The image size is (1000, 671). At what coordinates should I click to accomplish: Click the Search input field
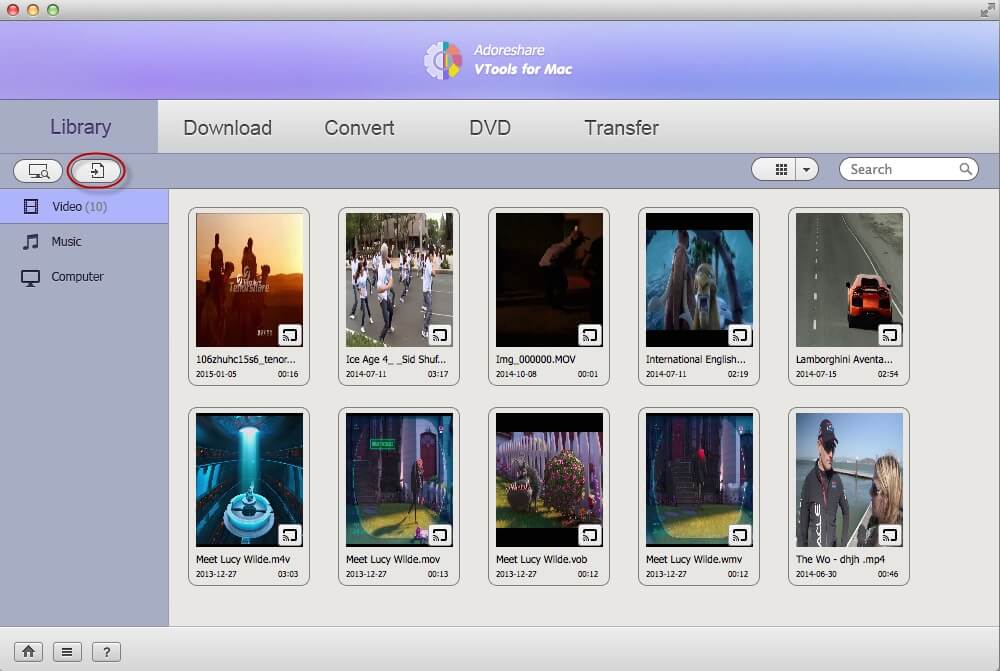(908, 169)
